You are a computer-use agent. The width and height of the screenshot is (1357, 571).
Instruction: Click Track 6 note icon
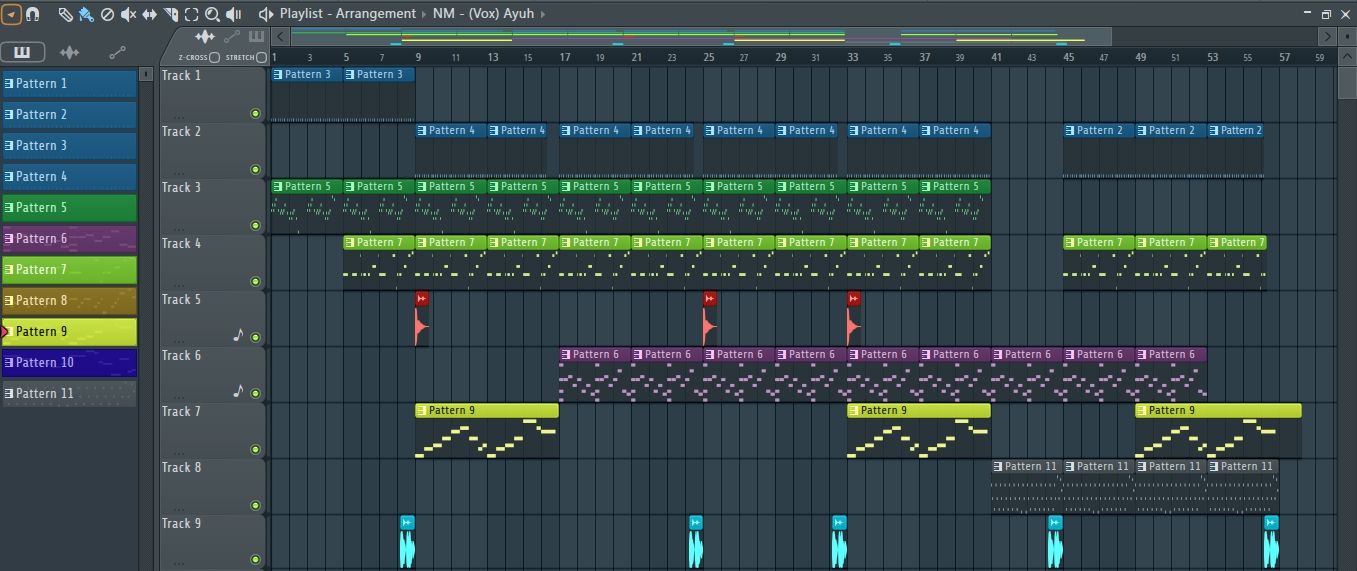pos(238,392)
